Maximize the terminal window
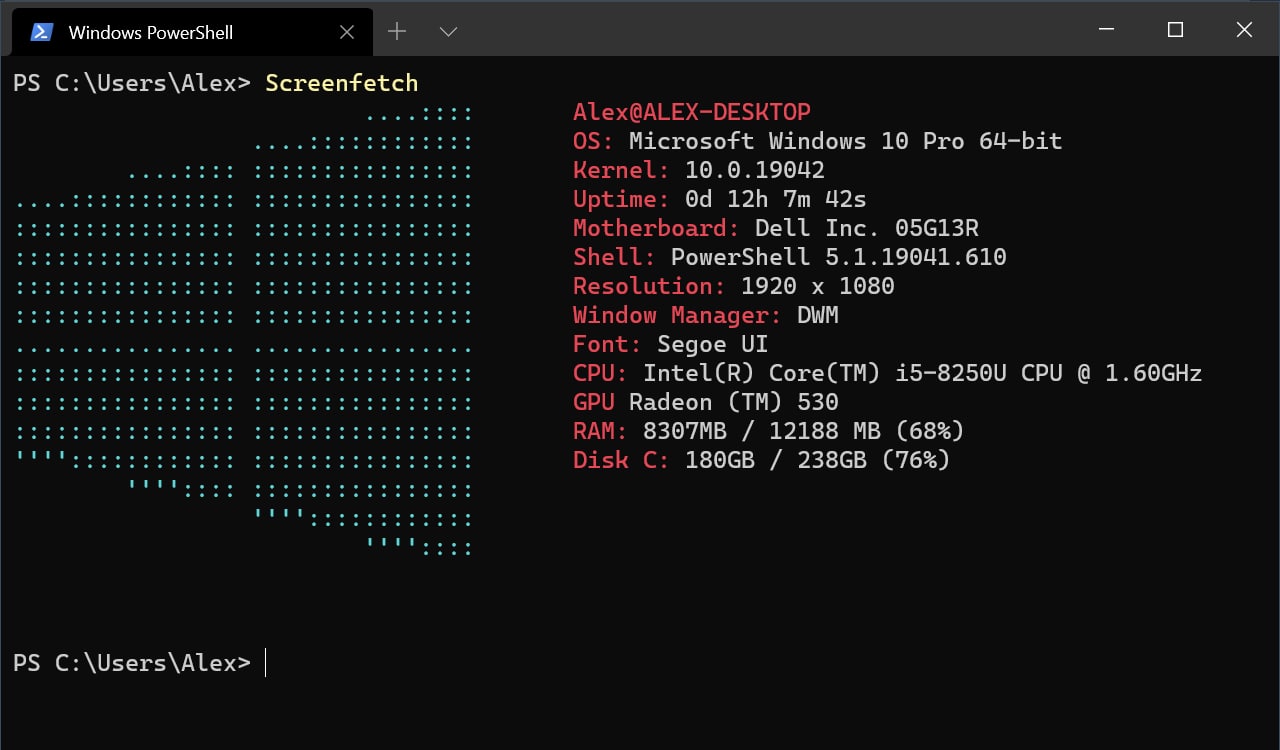 coord(1175,30)
